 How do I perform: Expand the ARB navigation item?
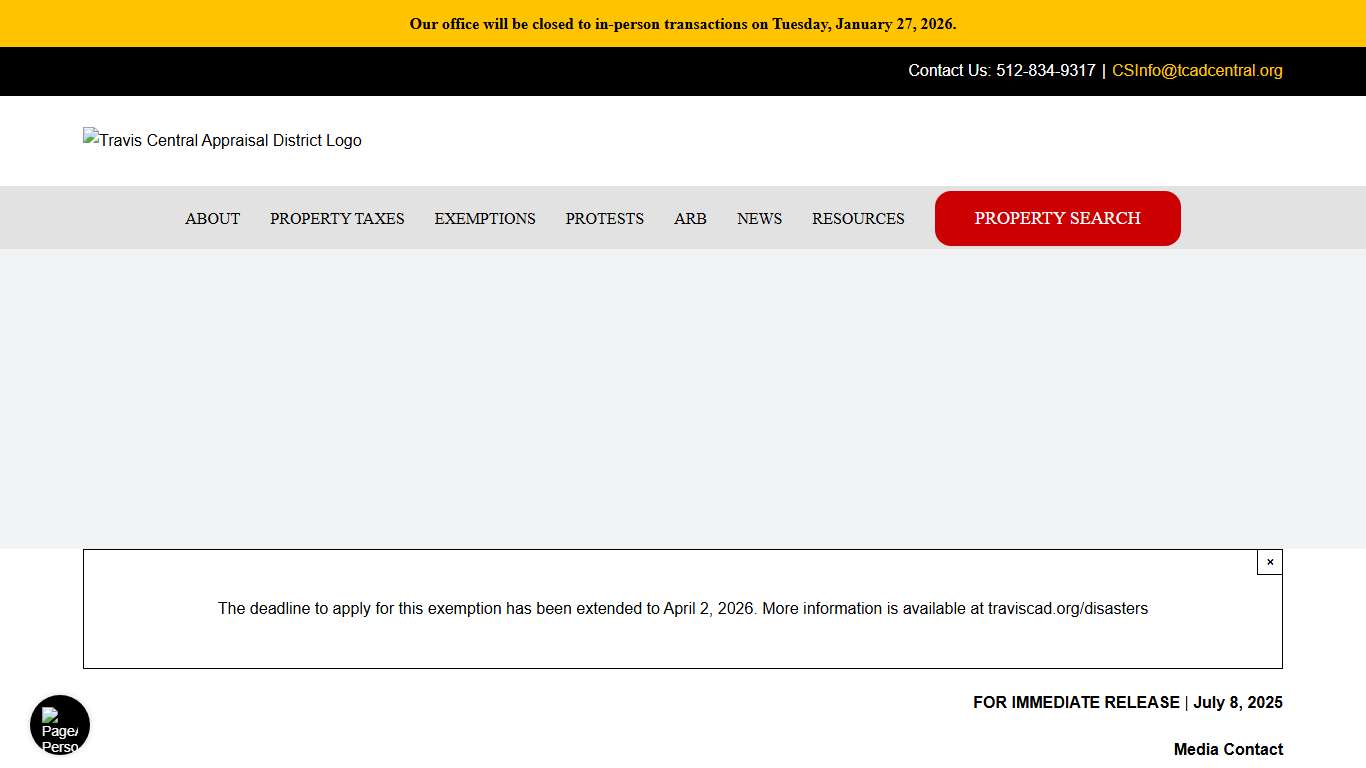point(690,219)
